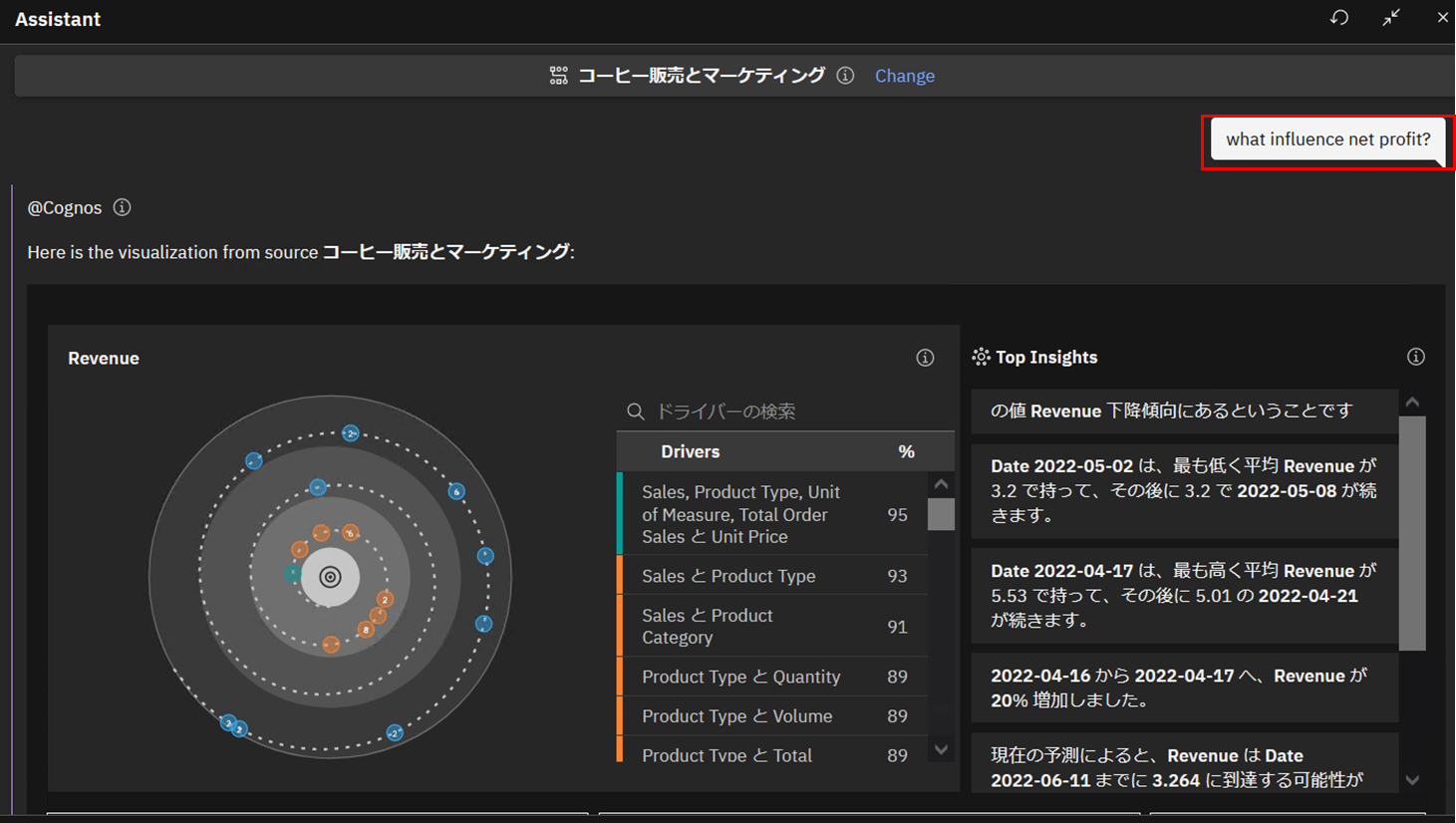Click insight about Date 2022-05-02 lowest average

1184,490
